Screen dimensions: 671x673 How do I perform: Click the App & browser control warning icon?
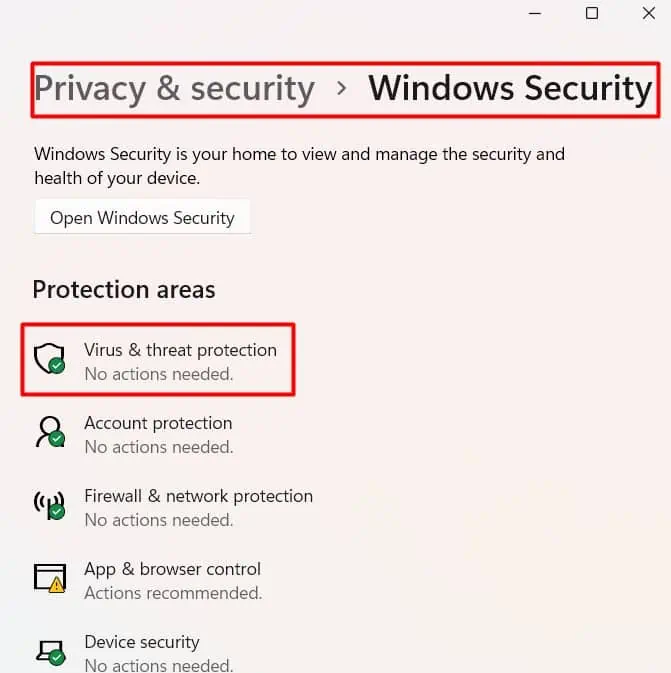point(50,578)
